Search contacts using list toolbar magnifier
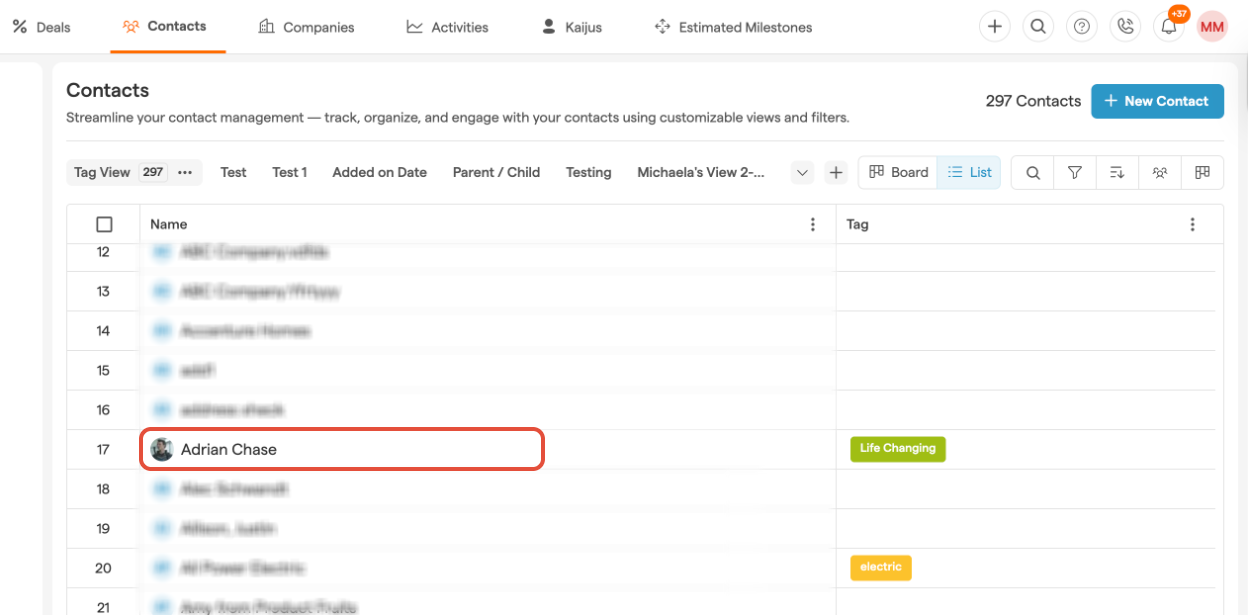 pyautogui.click(x=1032, y=172)
